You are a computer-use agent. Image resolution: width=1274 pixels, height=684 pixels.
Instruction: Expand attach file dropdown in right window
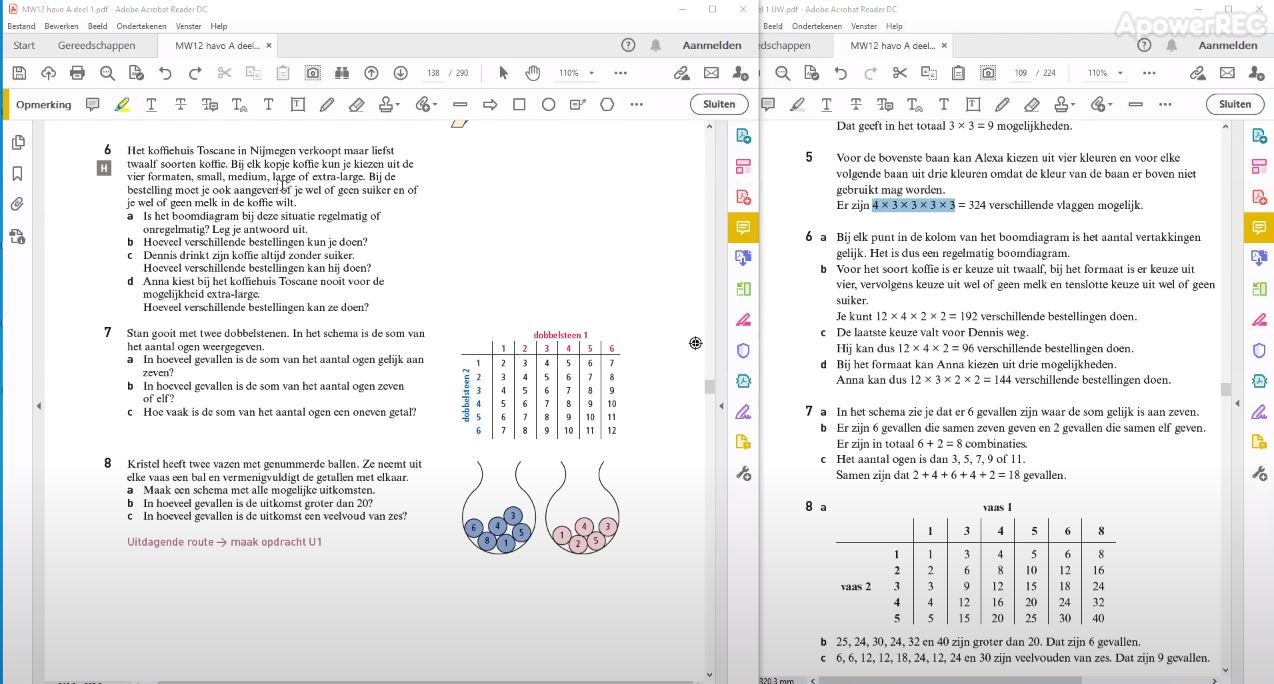[x=1110, y=105]
